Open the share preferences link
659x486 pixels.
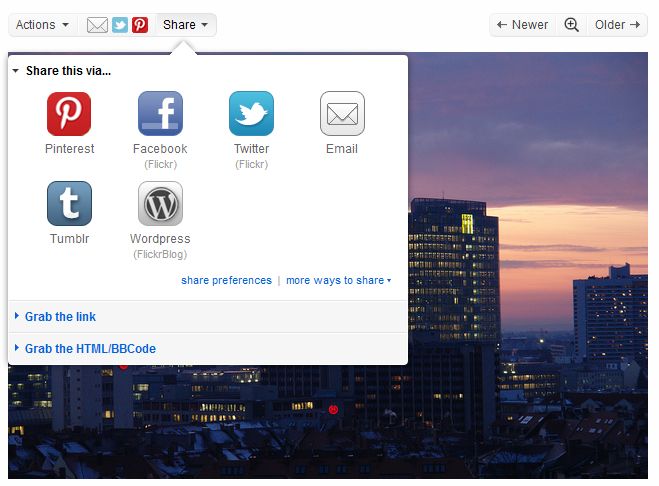pos(226,281)
